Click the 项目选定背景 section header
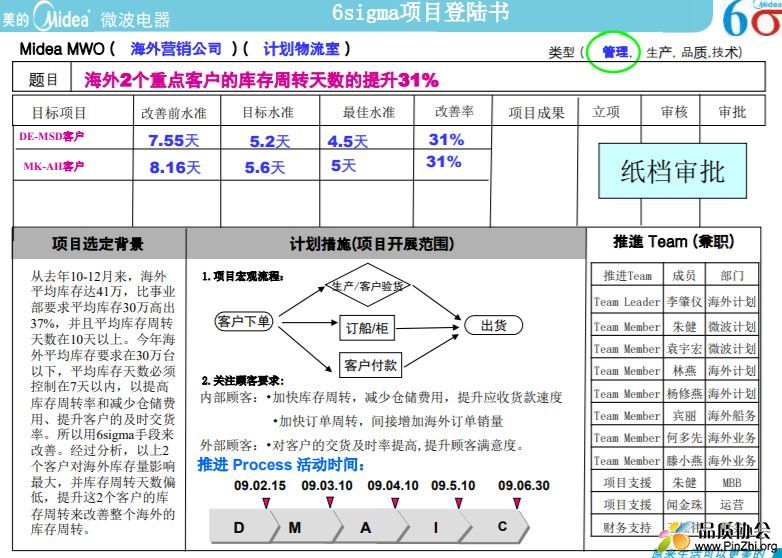Image resolution: width=782 pixels, height=558 pixels. [98, 244]
